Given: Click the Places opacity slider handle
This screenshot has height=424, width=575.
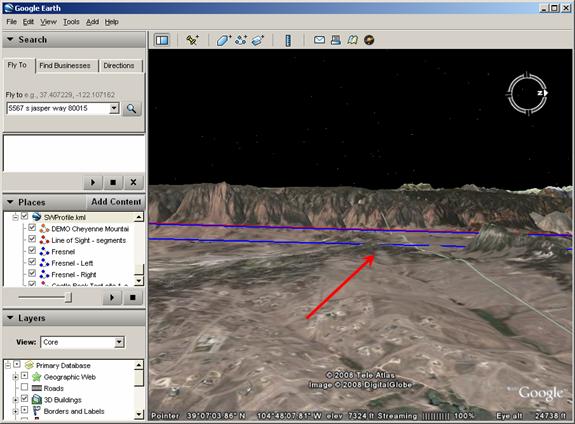Looking at the screenshot, I should pos(68,297).
